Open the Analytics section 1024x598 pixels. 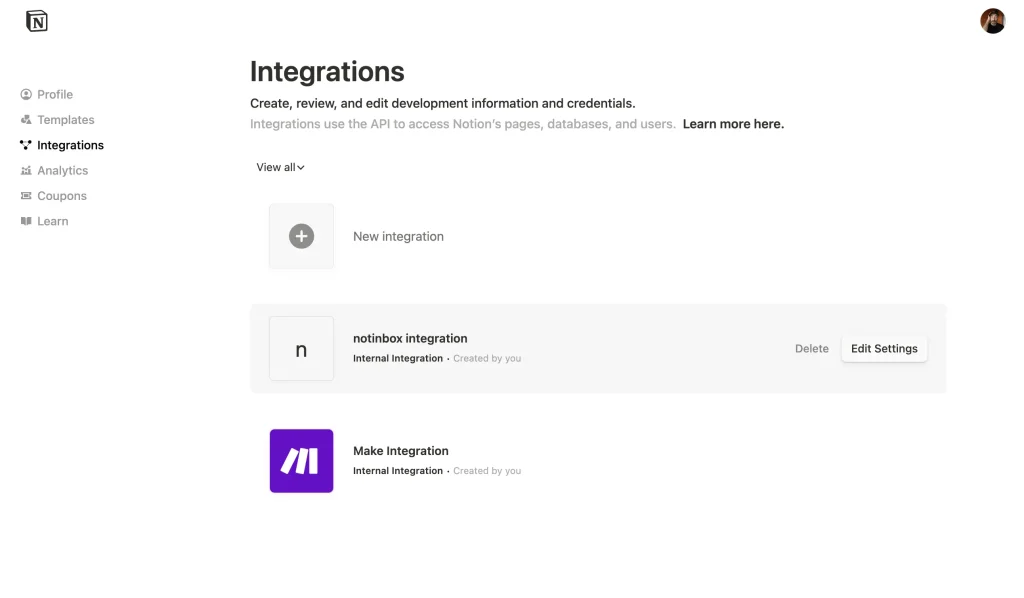point(62,170)
